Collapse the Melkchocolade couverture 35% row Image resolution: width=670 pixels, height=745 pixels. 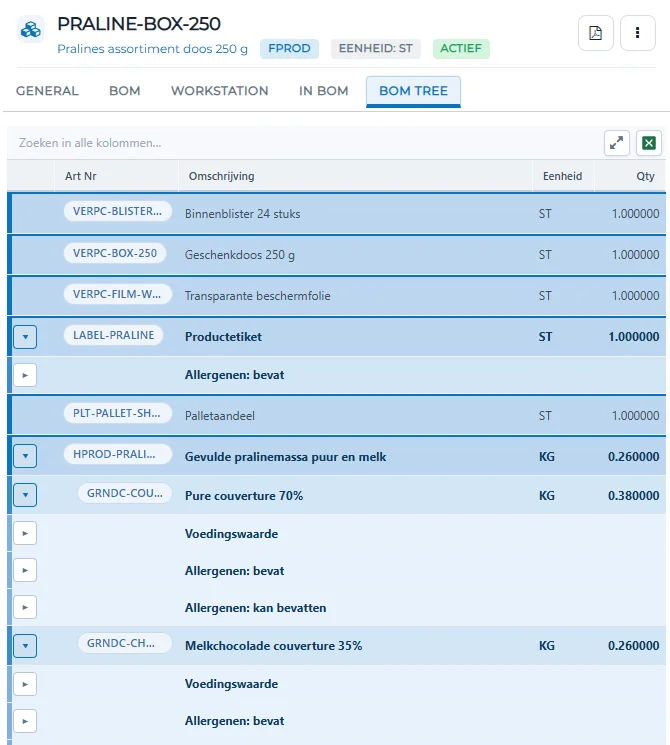(25, 646)
